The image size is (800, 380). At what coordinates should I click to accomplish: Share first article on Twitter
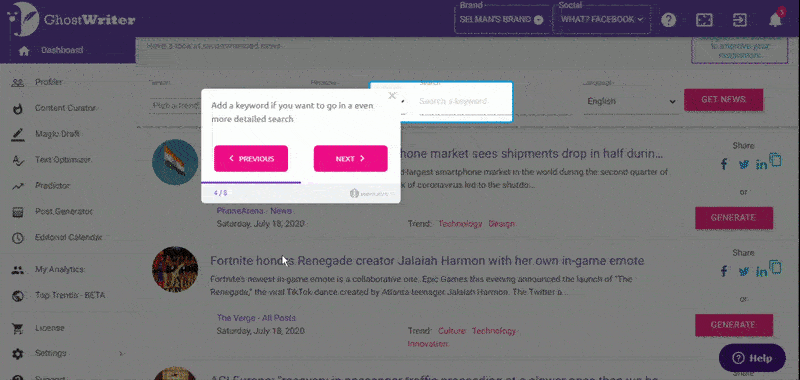[743, 164]
